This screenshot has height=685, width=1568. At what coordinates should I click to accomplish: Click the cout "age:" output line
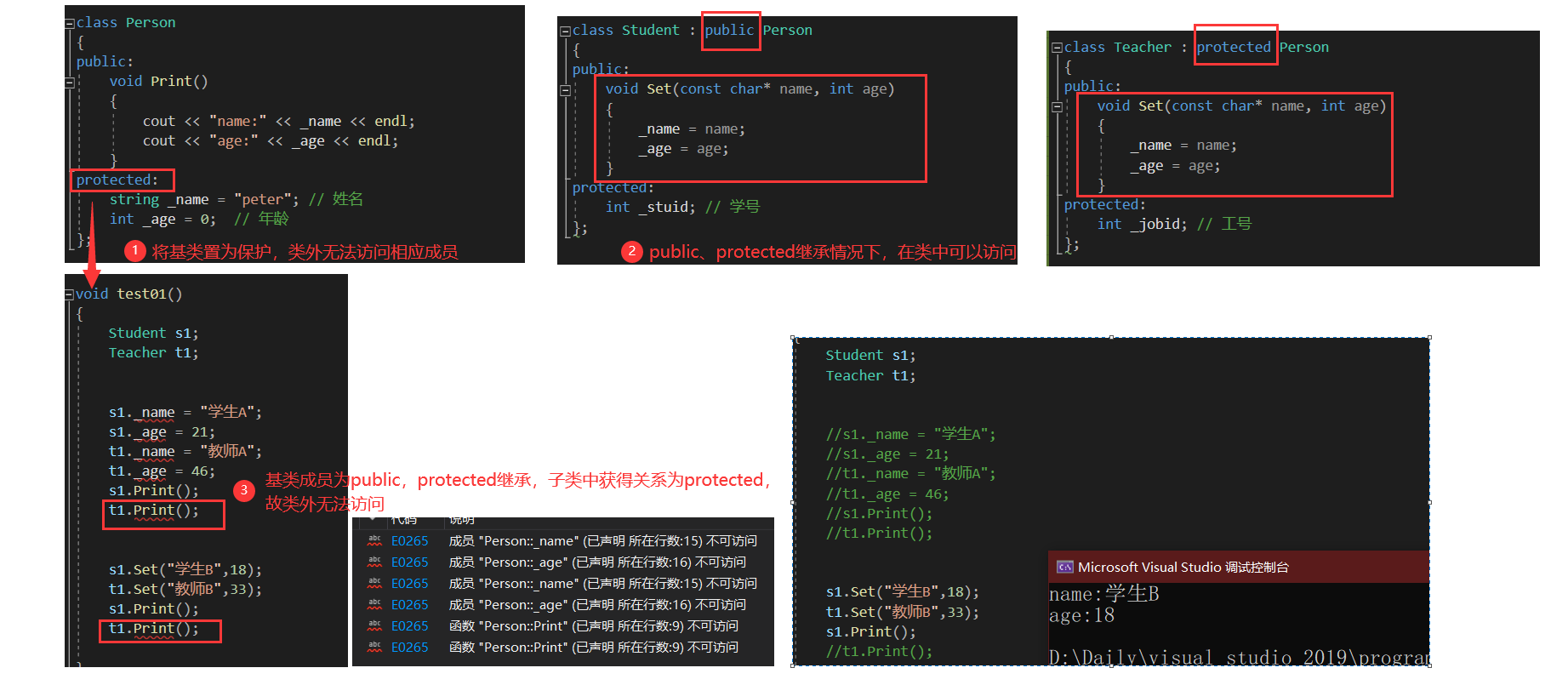click(x=271, y=141)
